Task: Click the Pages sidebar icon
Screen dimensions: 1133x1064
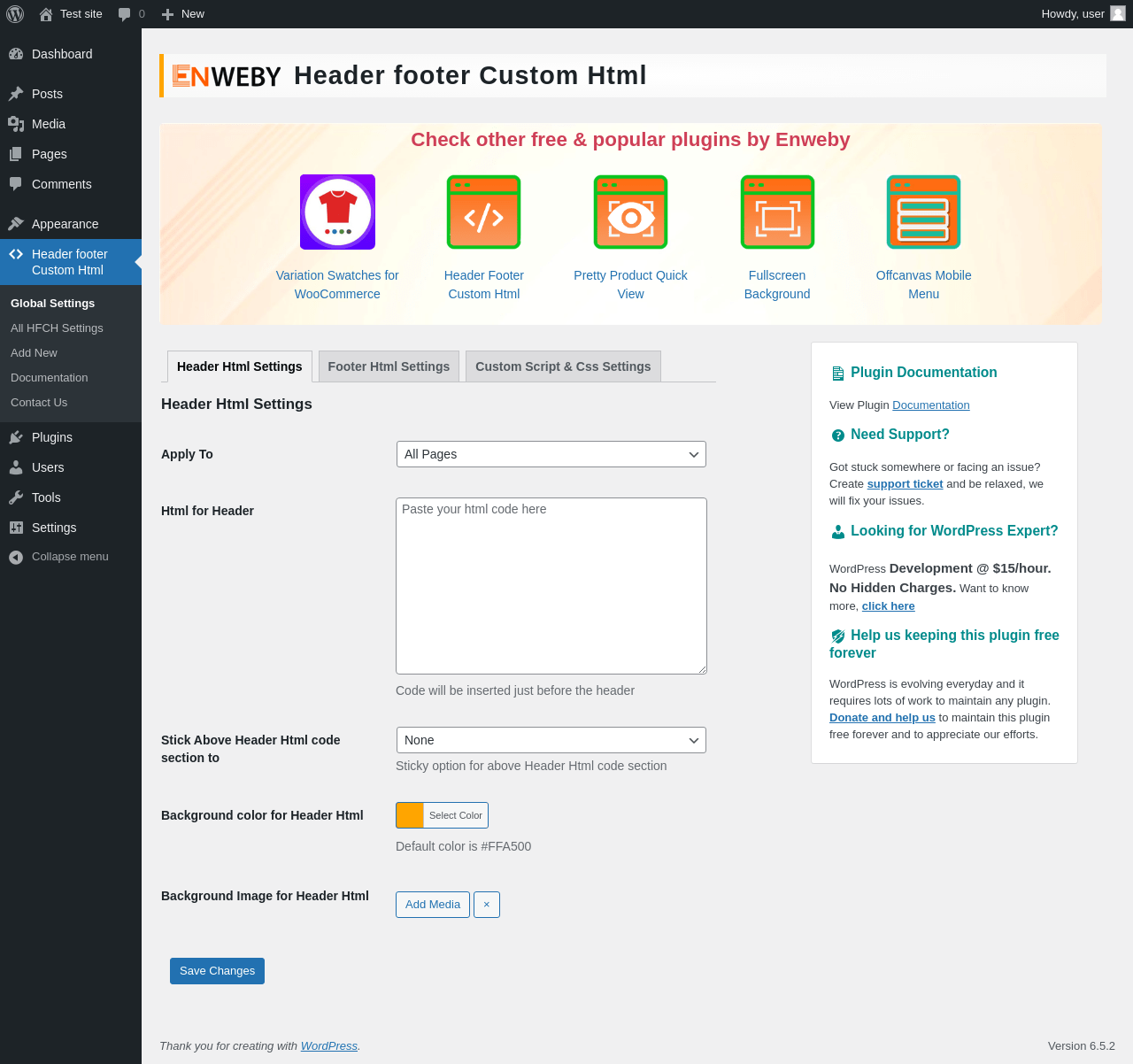Action: point(16,154)
